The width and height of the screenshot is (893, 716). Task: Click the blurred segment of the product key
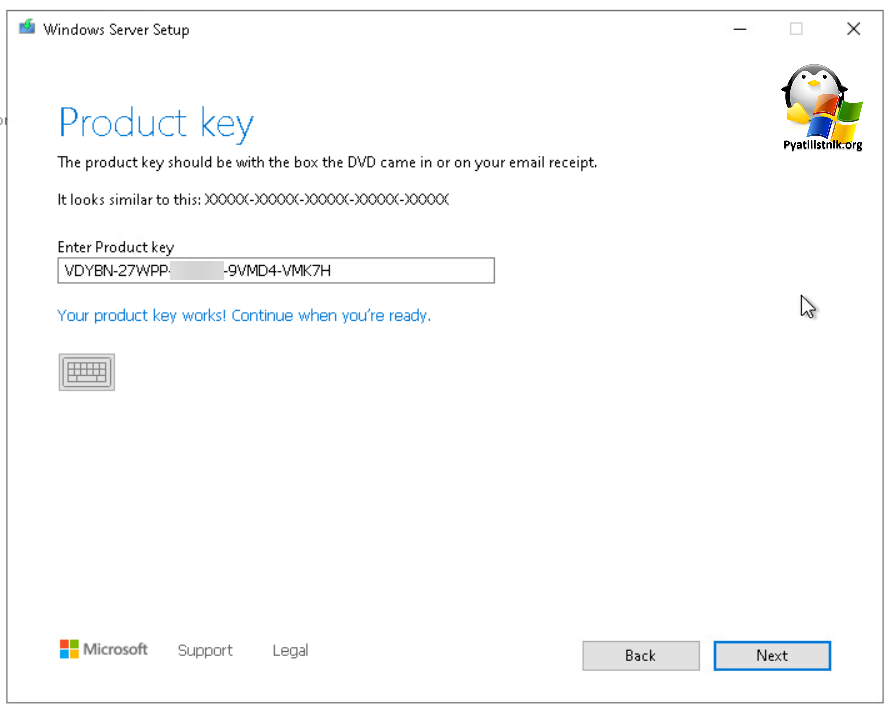tap(196, 271)
